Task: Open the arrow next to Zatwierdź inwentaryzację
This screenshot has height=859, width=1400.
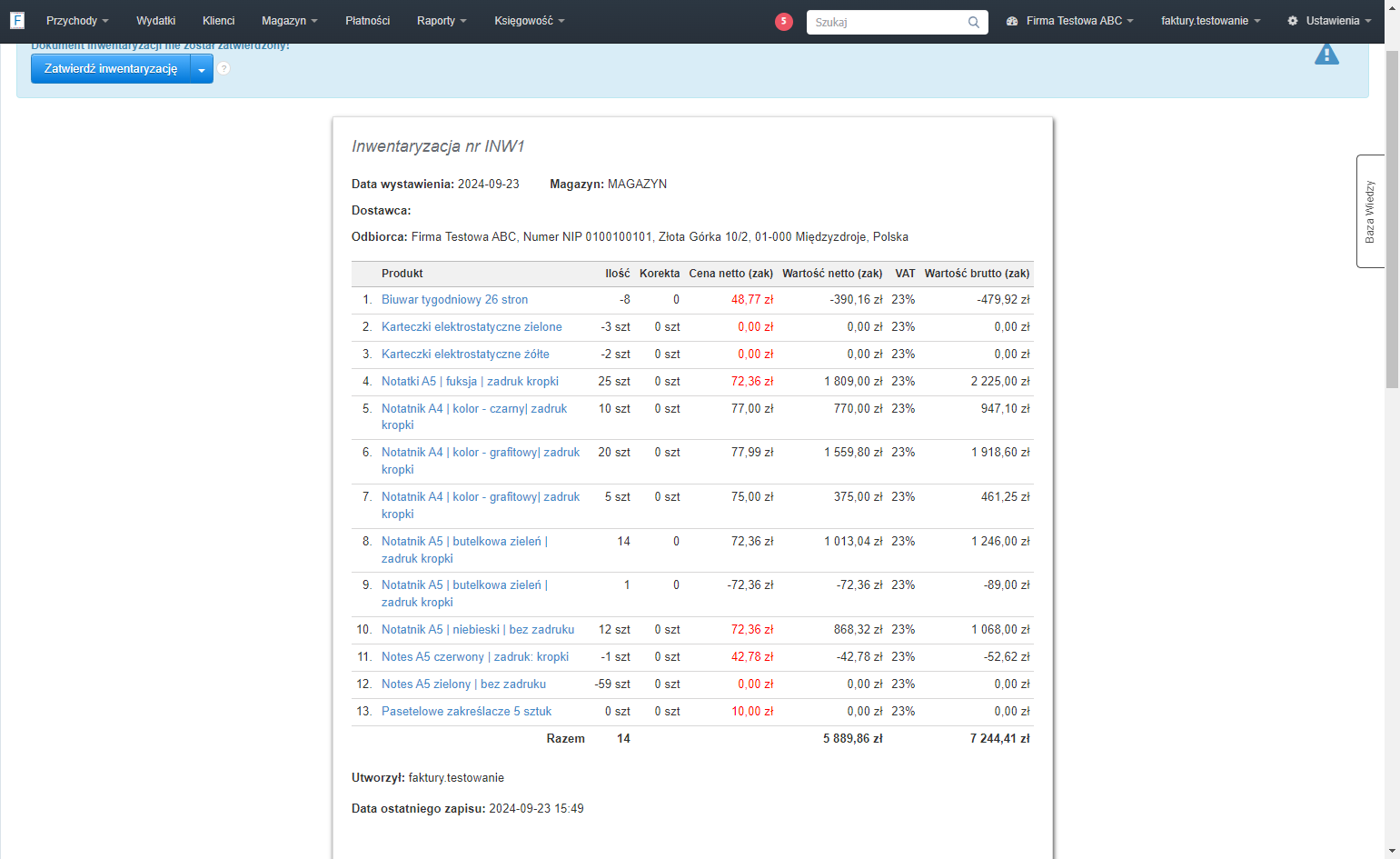Action: tap(202, 69)
